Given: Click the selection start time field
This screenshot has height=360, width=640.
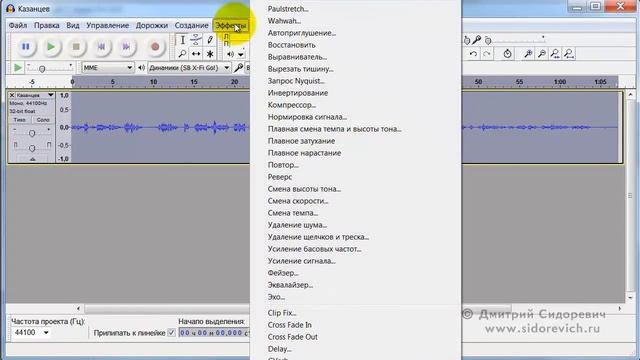Looking at the screenshot, I should pos(214,333).
